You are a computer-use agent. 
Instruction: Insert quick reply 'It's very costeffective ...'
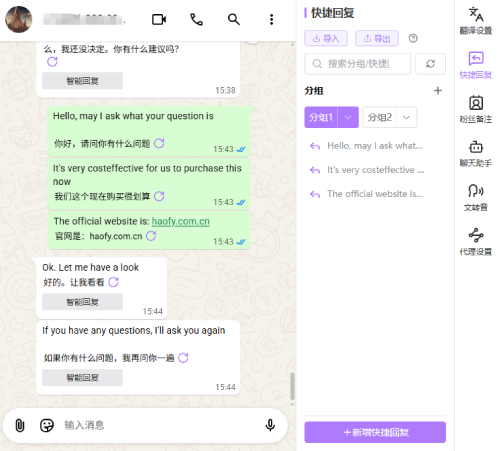tap(367, 170)
